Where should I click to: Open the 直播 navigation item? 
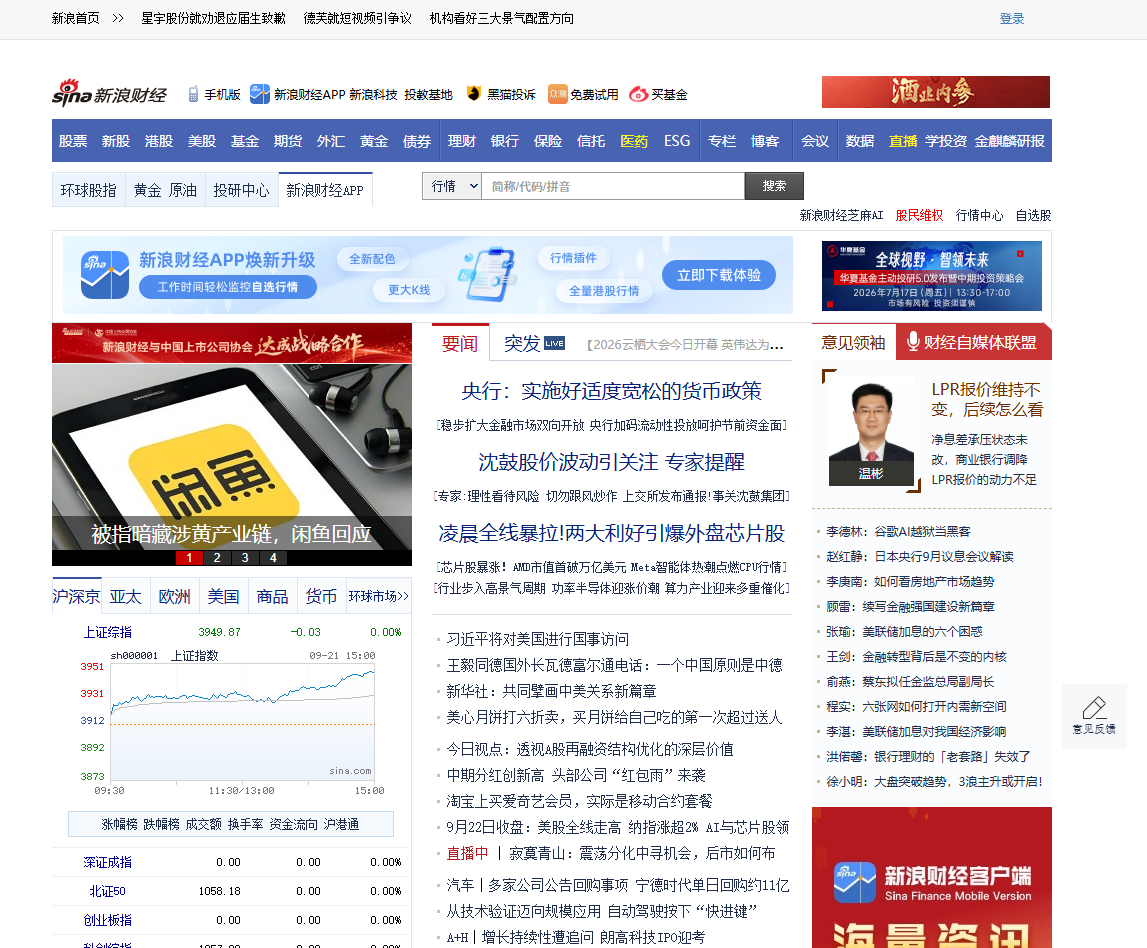[903, 141]
